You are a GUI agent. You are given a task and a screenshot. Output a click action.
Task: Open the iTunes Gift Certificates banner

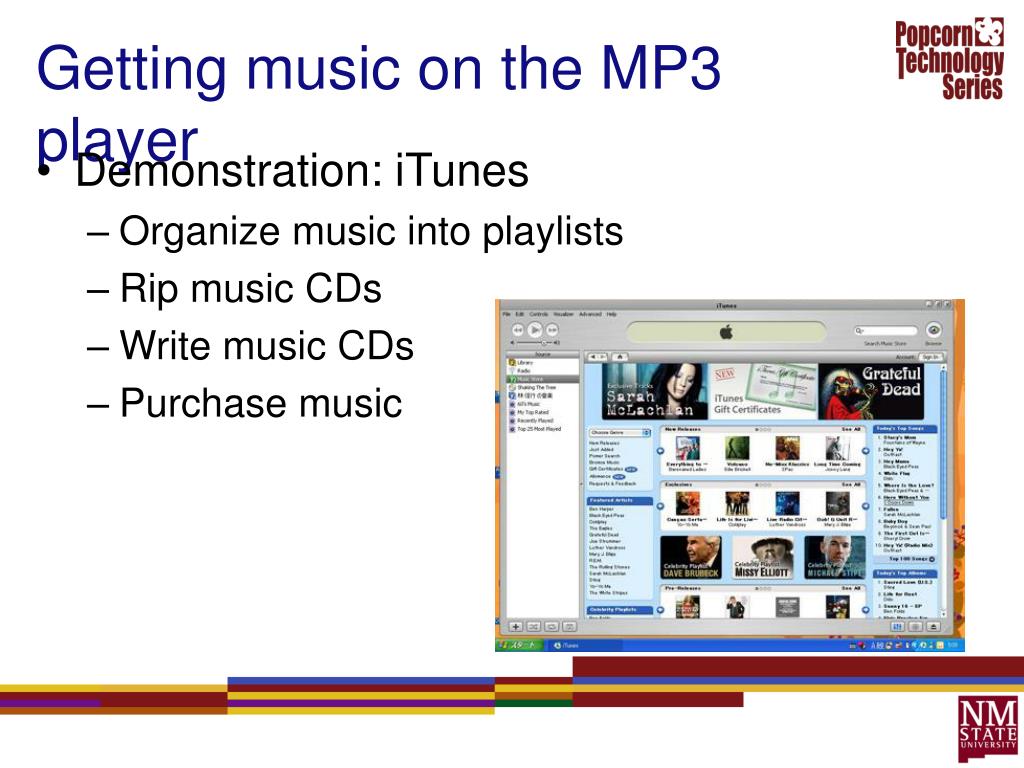point(763,391)
